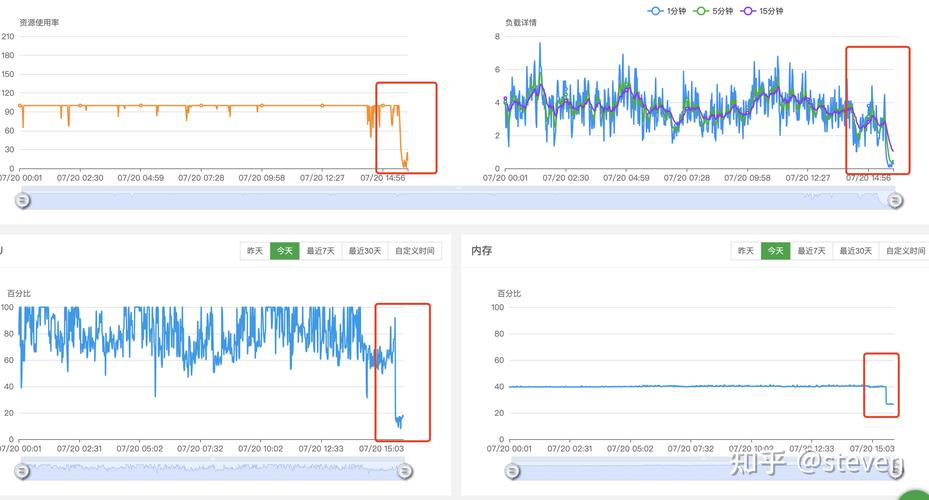
Task: Click 07/20 07:28 on the 资源使用率 axis
Action: (201, 178)
